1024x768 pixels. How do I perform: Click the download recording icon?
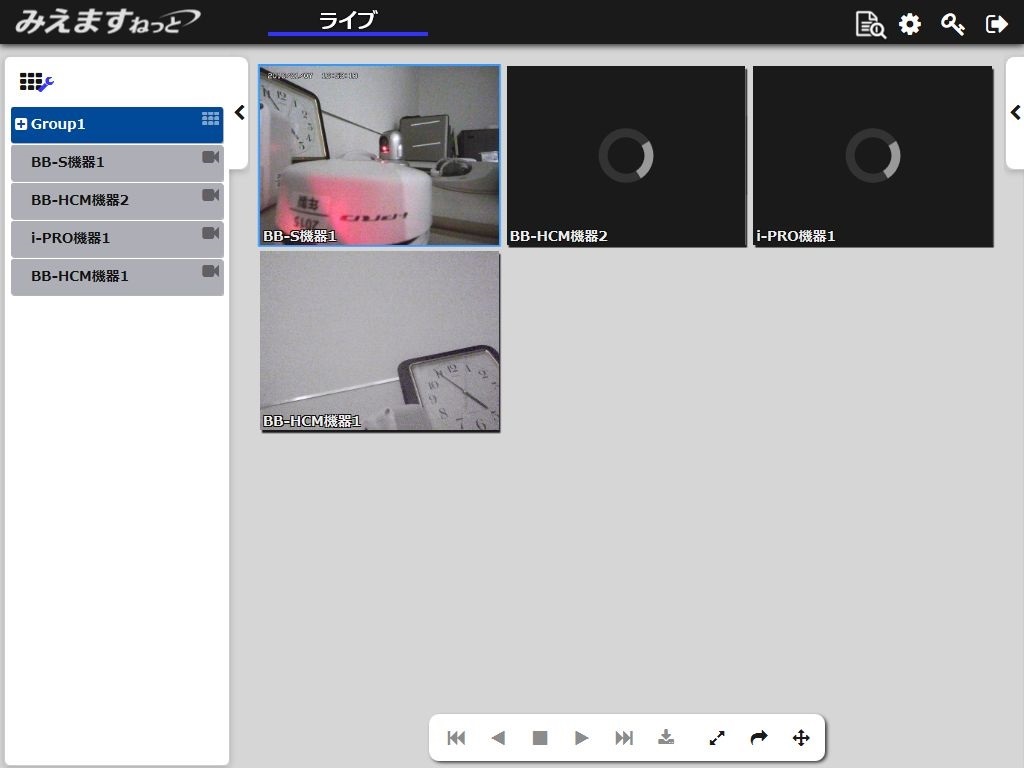(x=666, y=738)
